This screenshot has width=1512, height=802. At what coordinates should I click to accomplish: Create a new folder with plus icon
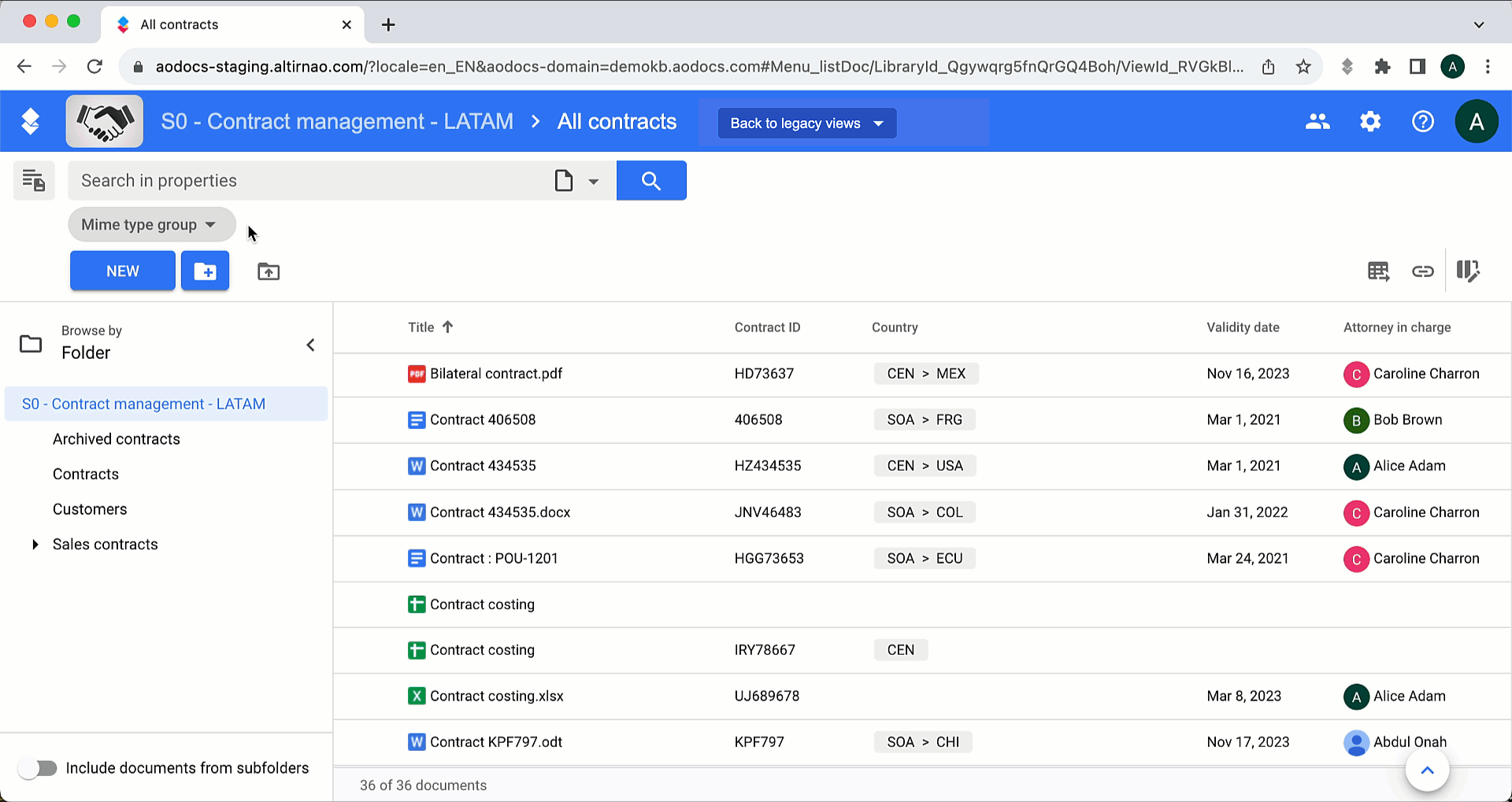(x=206, y=271)
